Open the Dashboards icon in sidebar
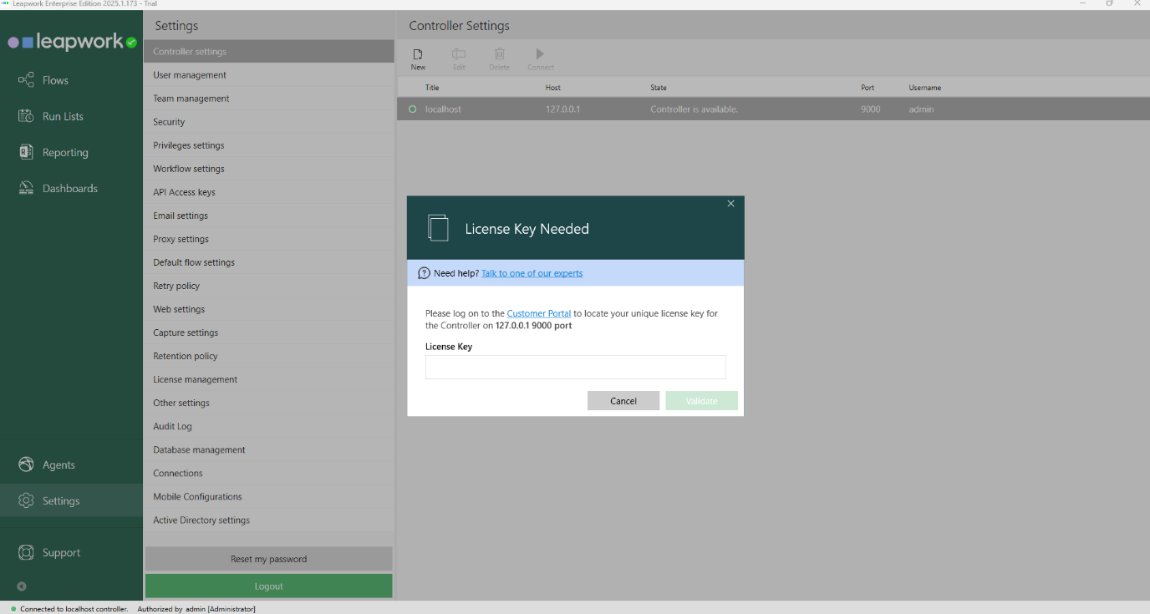The height and width of the screenshot is (614, 1150). pyautogui.click(x=26, y=188)
